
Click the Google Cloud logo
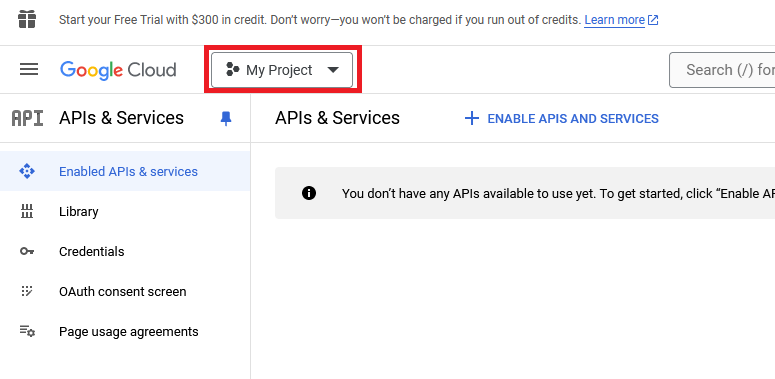pyautogui.click(x=118, y=70)
